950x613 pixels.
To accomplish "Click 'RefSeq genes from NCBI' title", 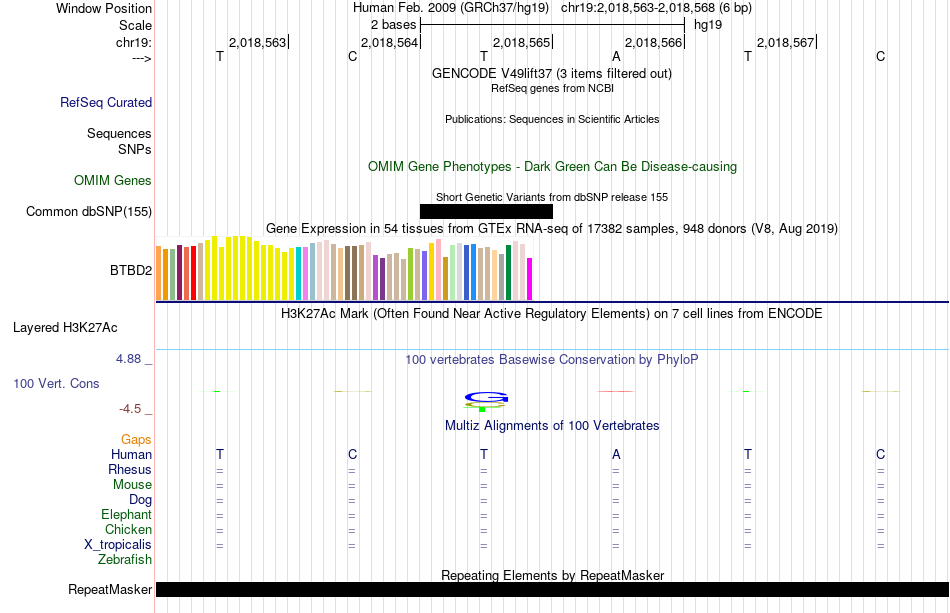I will [553, 88].
